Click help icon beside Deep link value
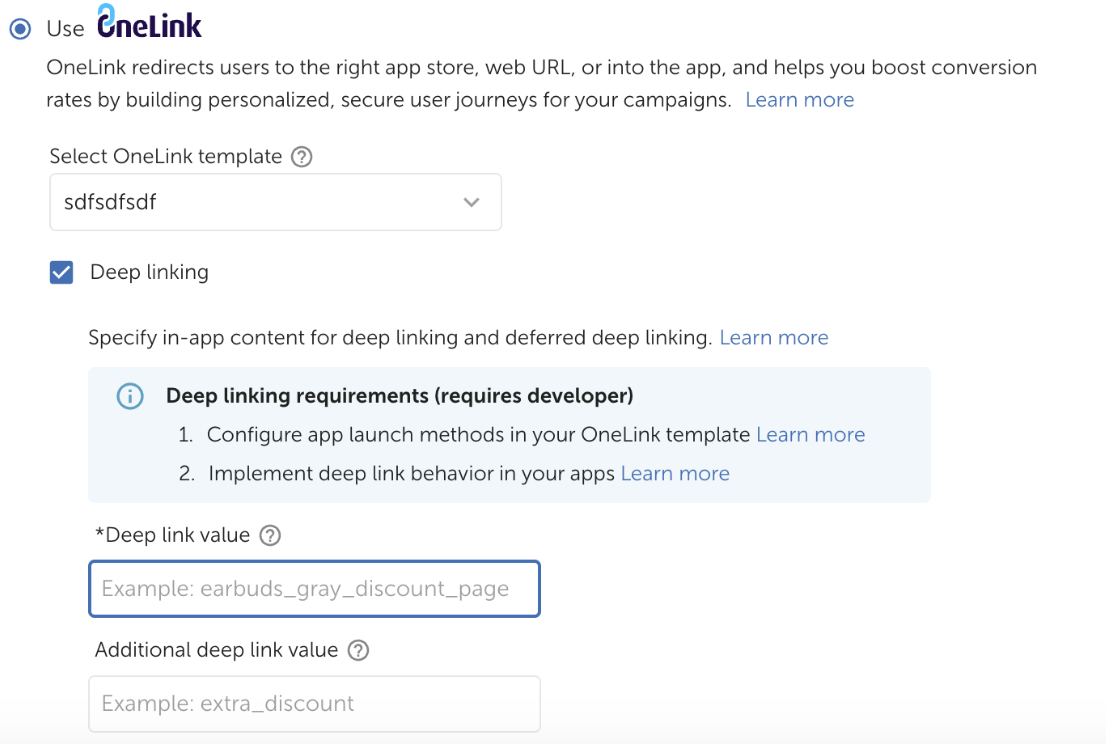1106x744 pixels. tap(270, 535)
